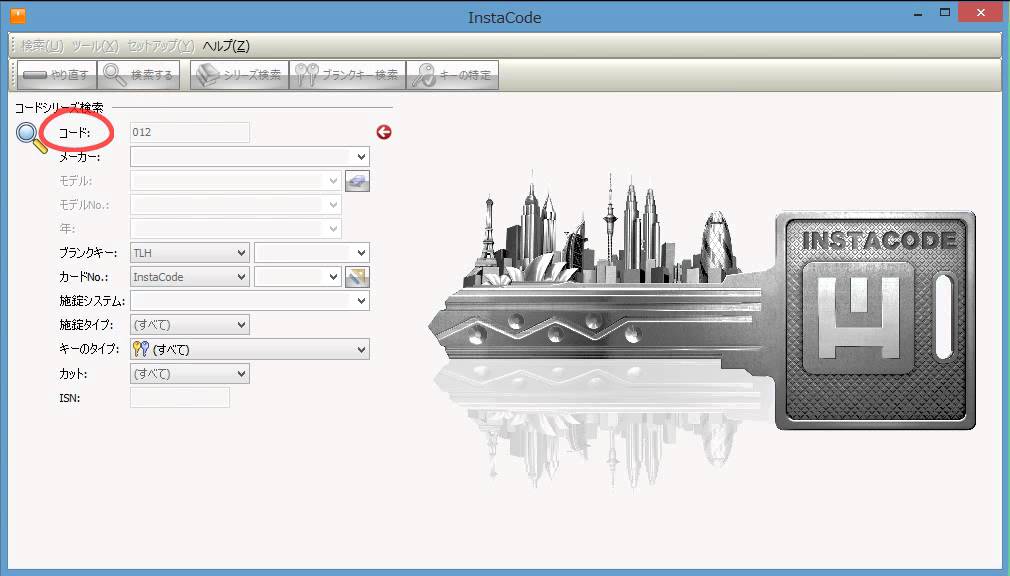Expand the second ブランクキー dropdown
Screen dimensions: 1010x576
tap(361, 253)
